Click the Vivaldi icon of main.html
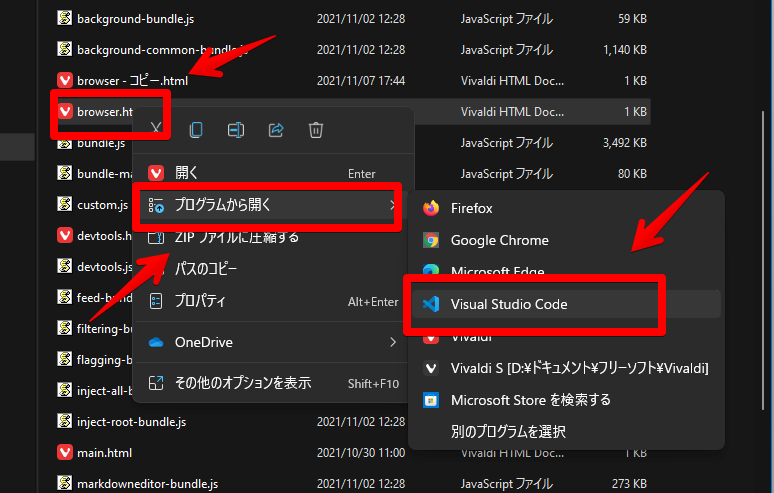The image size is (774, 493). (x=65, y=453)
